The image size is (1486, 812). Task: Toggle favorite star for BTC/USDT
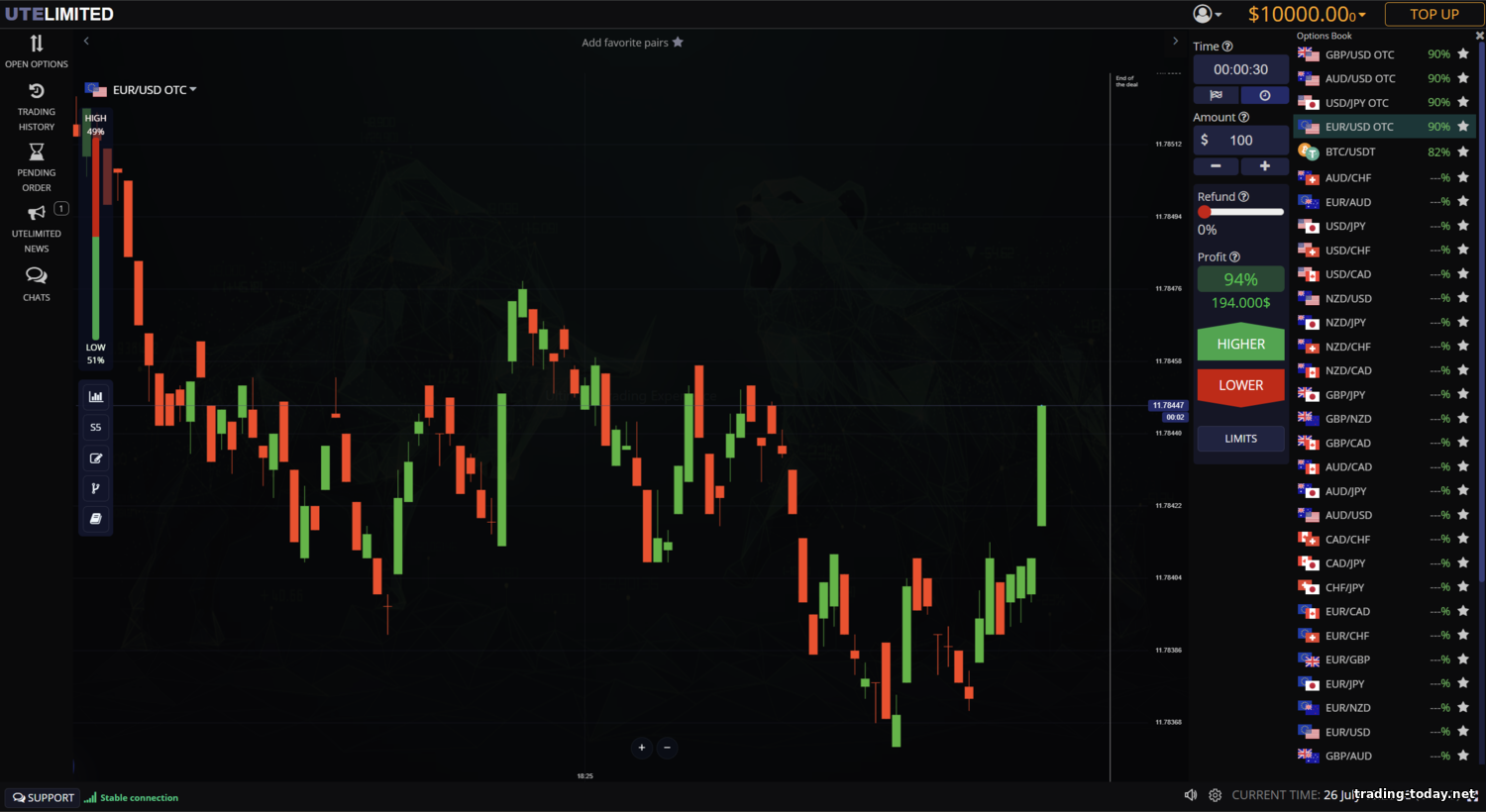(x=1463, y=152)
